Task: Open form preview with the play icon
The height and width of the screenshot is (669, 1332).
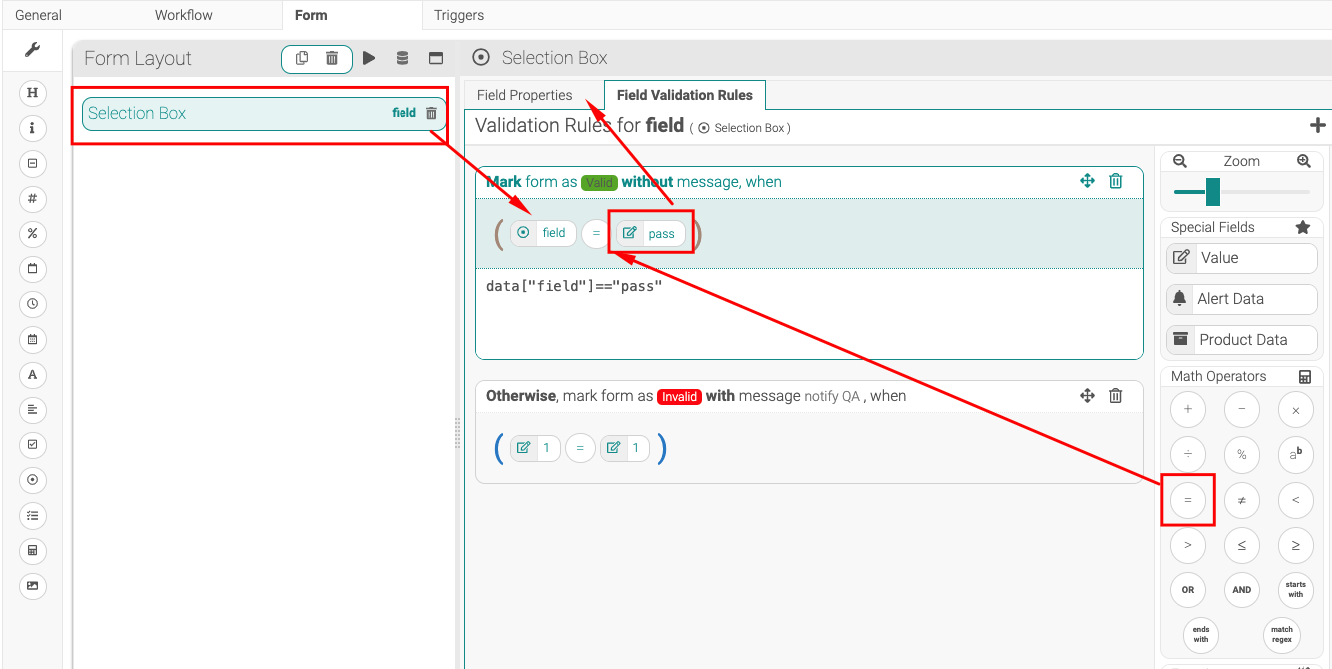Action: point(369,58)
